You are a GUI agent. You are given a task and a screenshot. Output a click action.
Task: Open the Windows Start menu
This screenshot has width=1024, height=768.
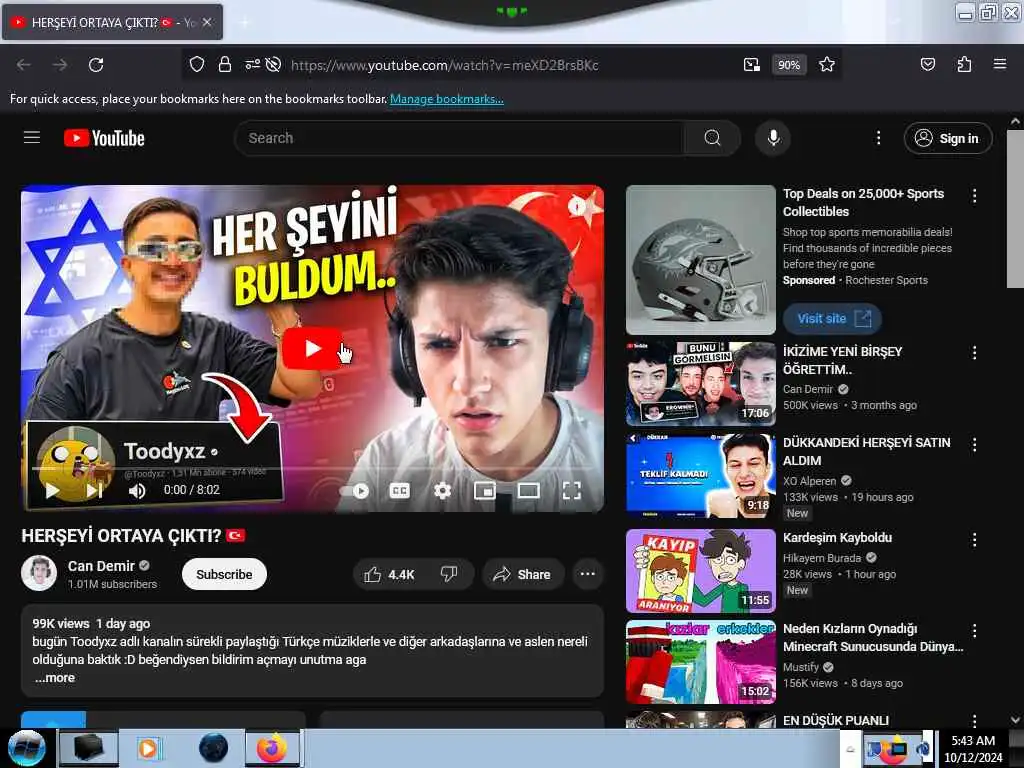point(25,748)
